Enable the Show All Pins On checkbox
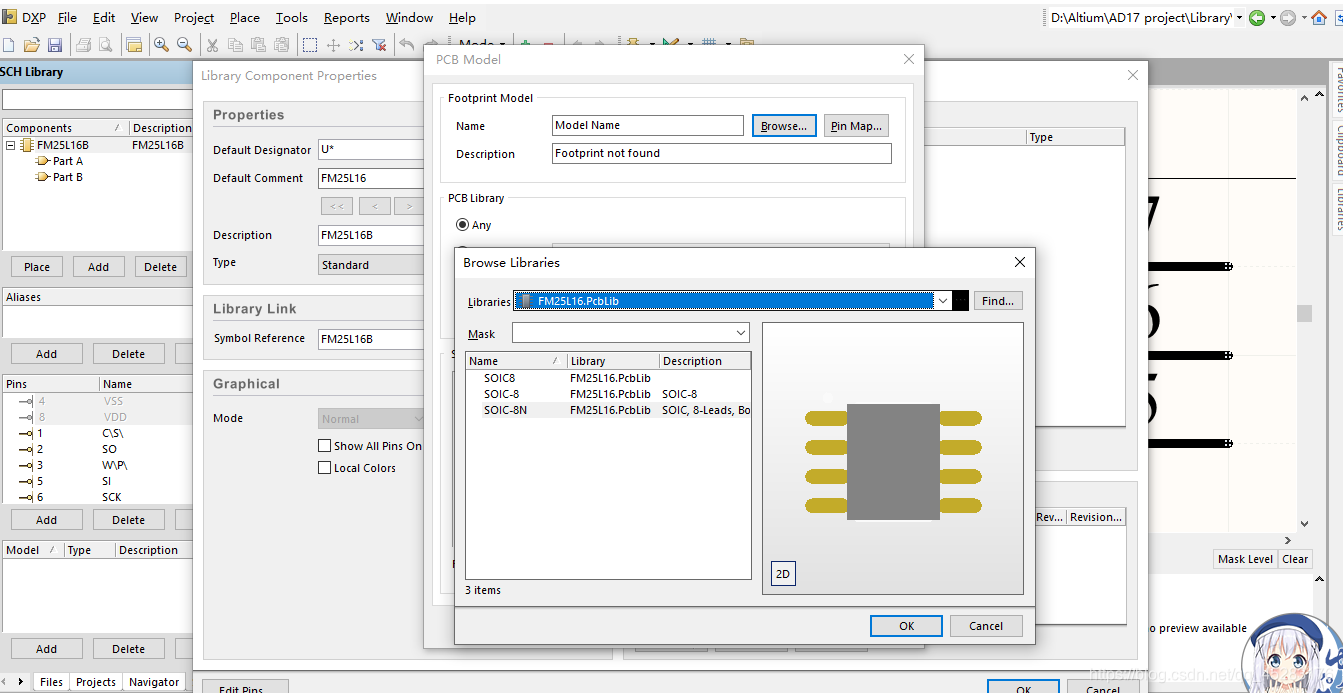 pos(324,446)
